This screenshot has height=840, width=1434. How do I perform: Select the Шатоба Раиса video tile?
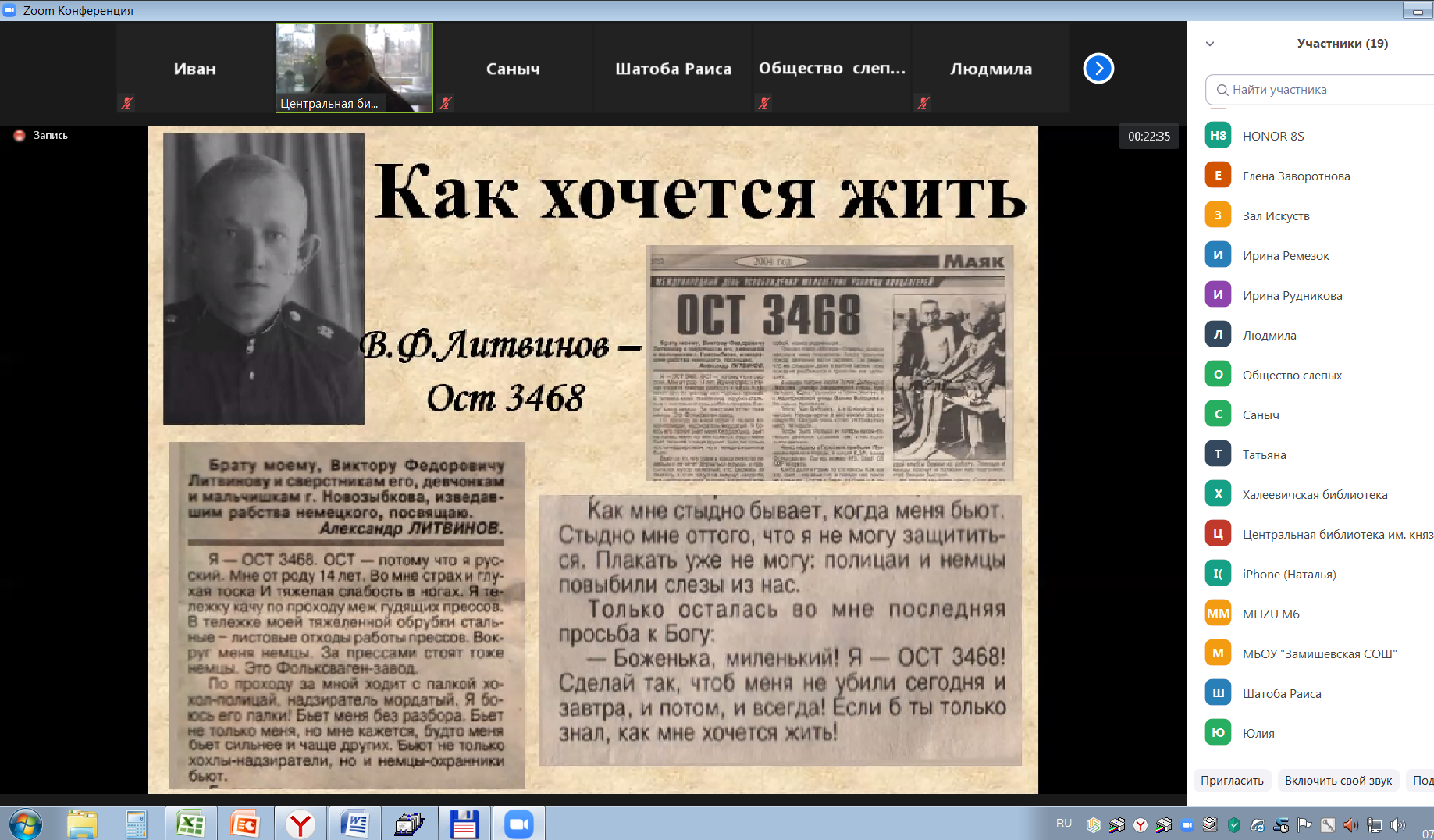(673, 69)
